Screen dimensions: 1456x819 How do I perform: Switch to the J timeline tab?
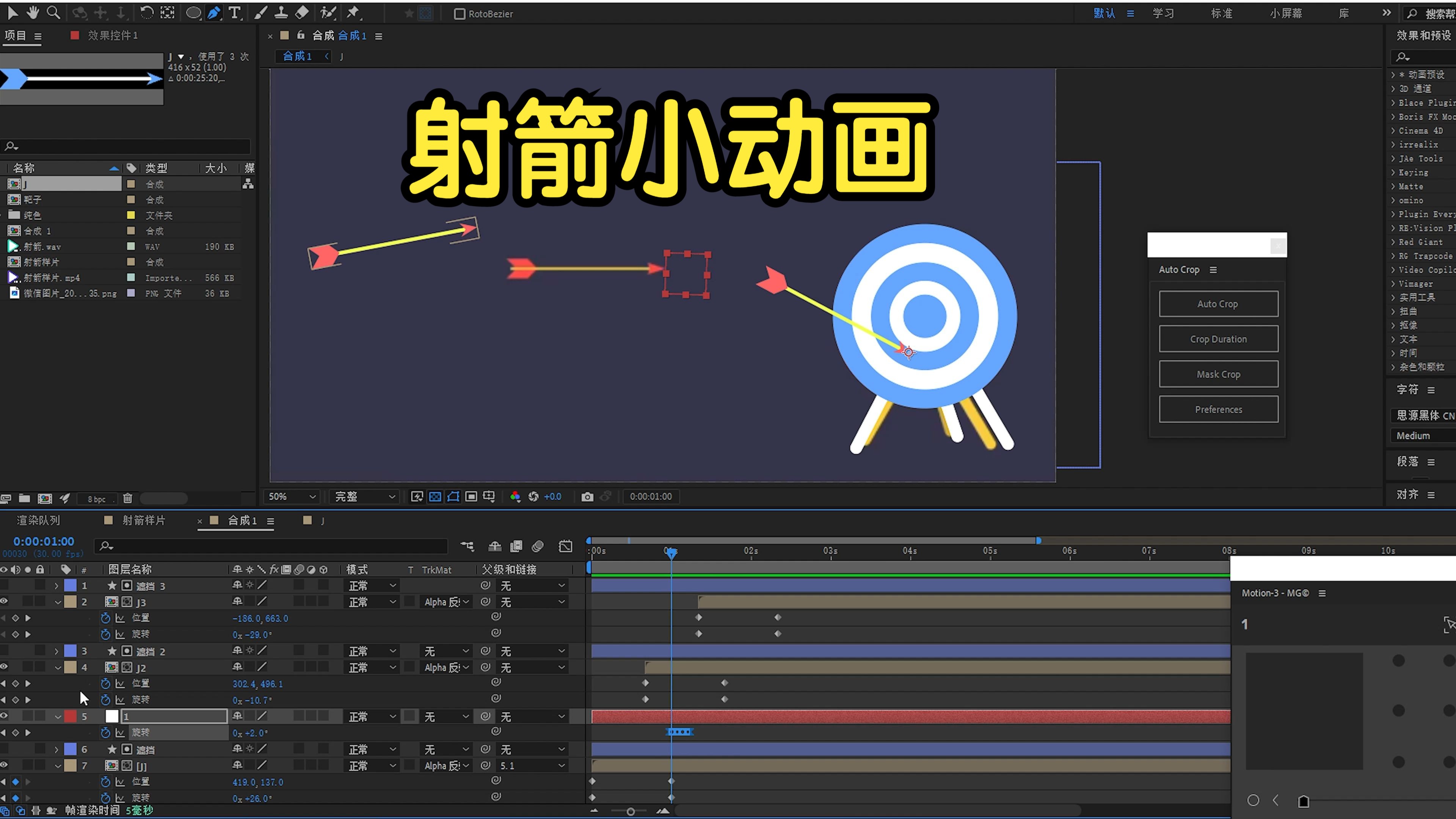click(322, 521)
